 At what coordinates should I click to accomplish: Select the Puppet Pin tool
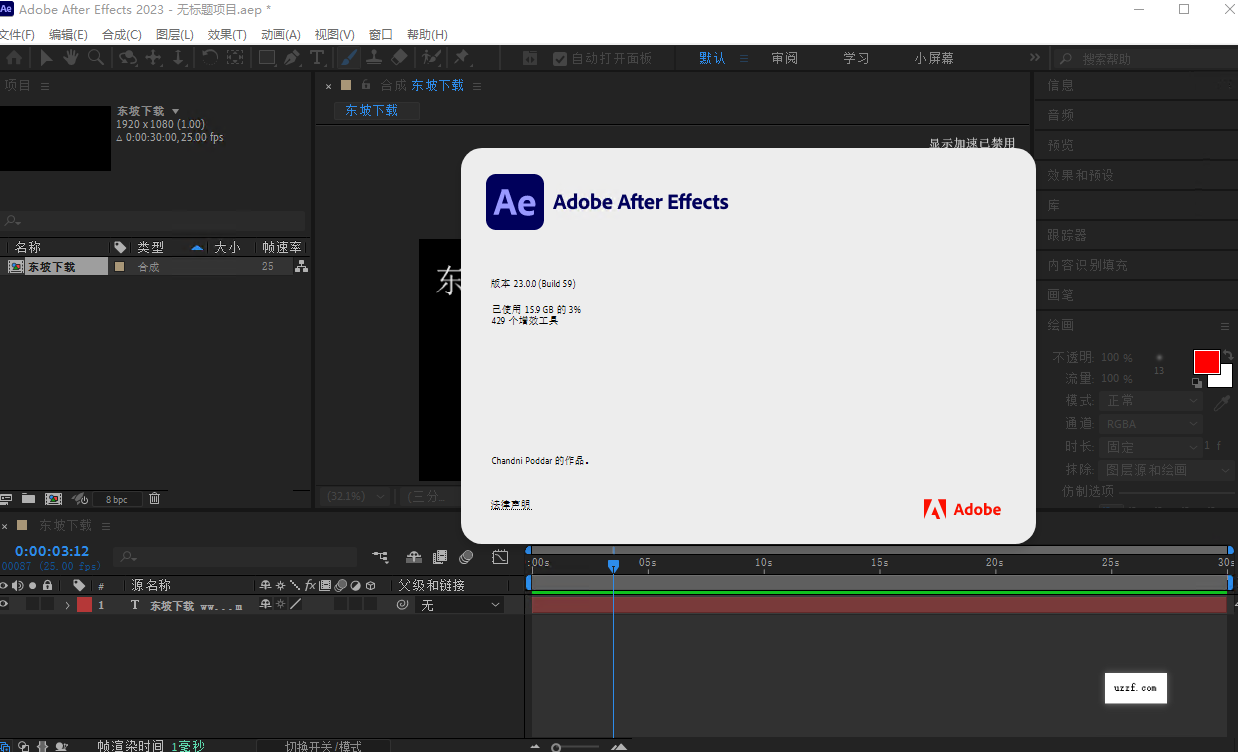pos(462,57)
